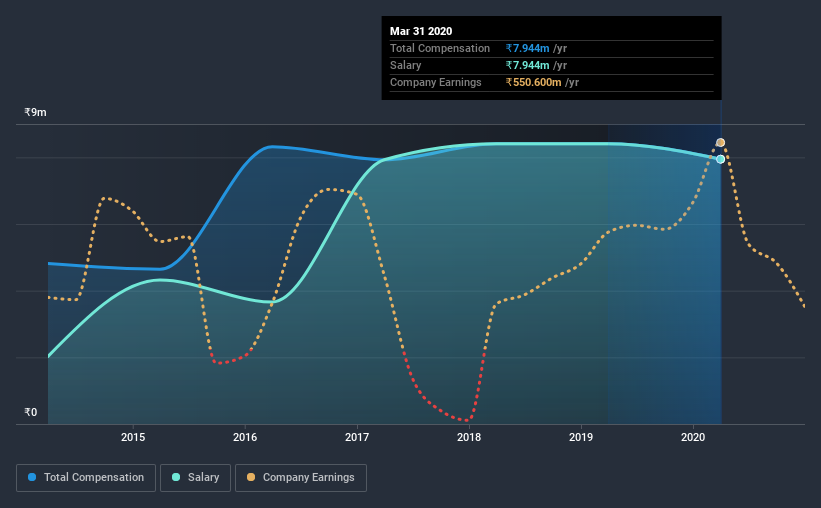Click the orange Company Earnings data point marker

pyautogui.click(x=720, y=142)
